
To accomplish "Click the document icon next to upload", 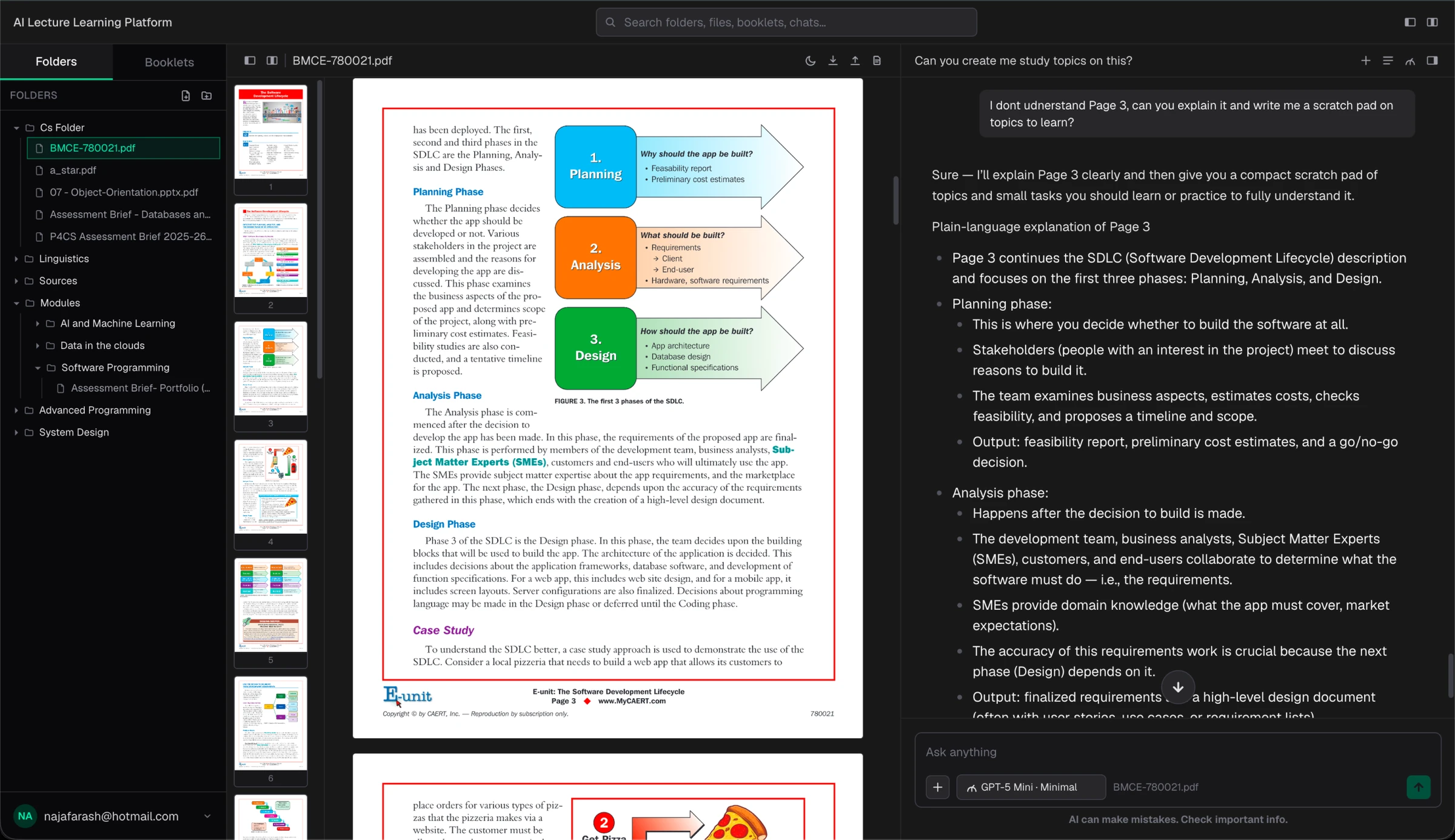I will click(x=877, y=61).
